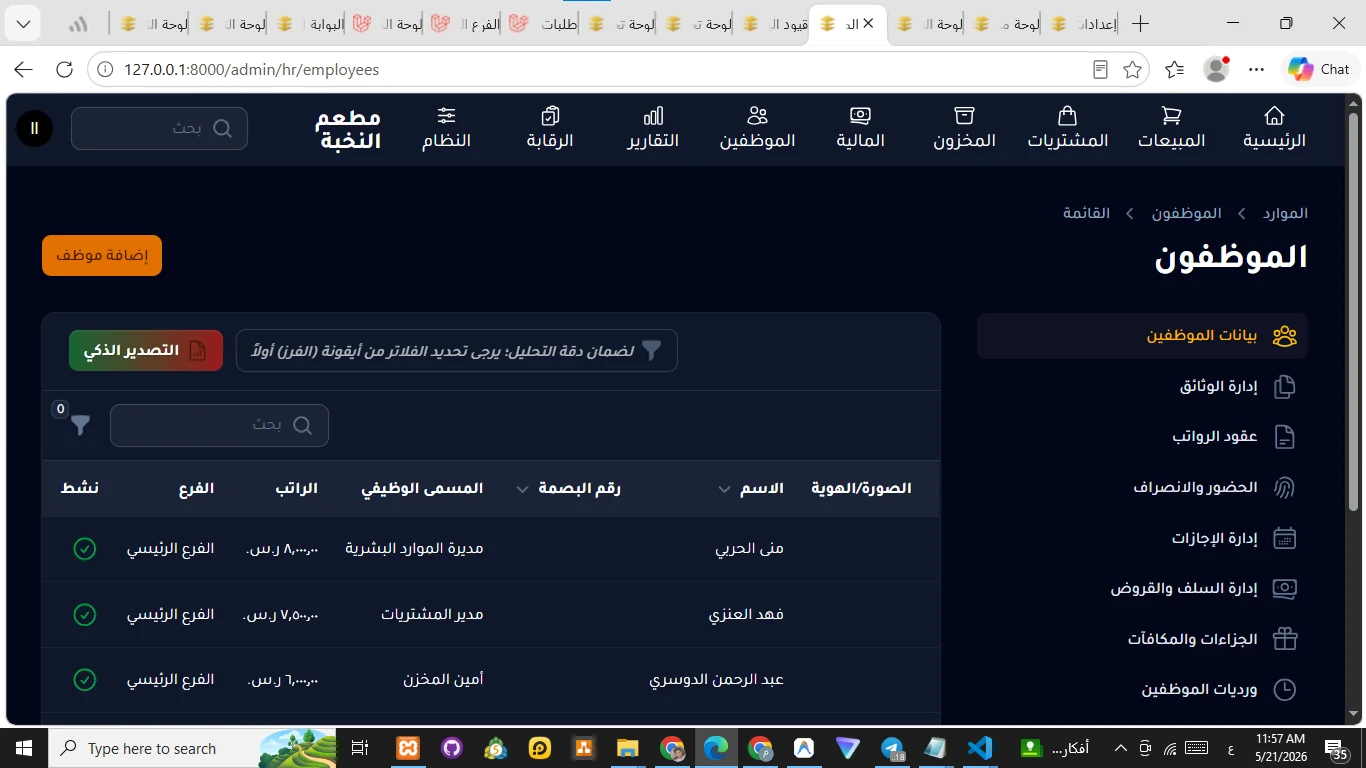Add this page to favorites star

1132,70
